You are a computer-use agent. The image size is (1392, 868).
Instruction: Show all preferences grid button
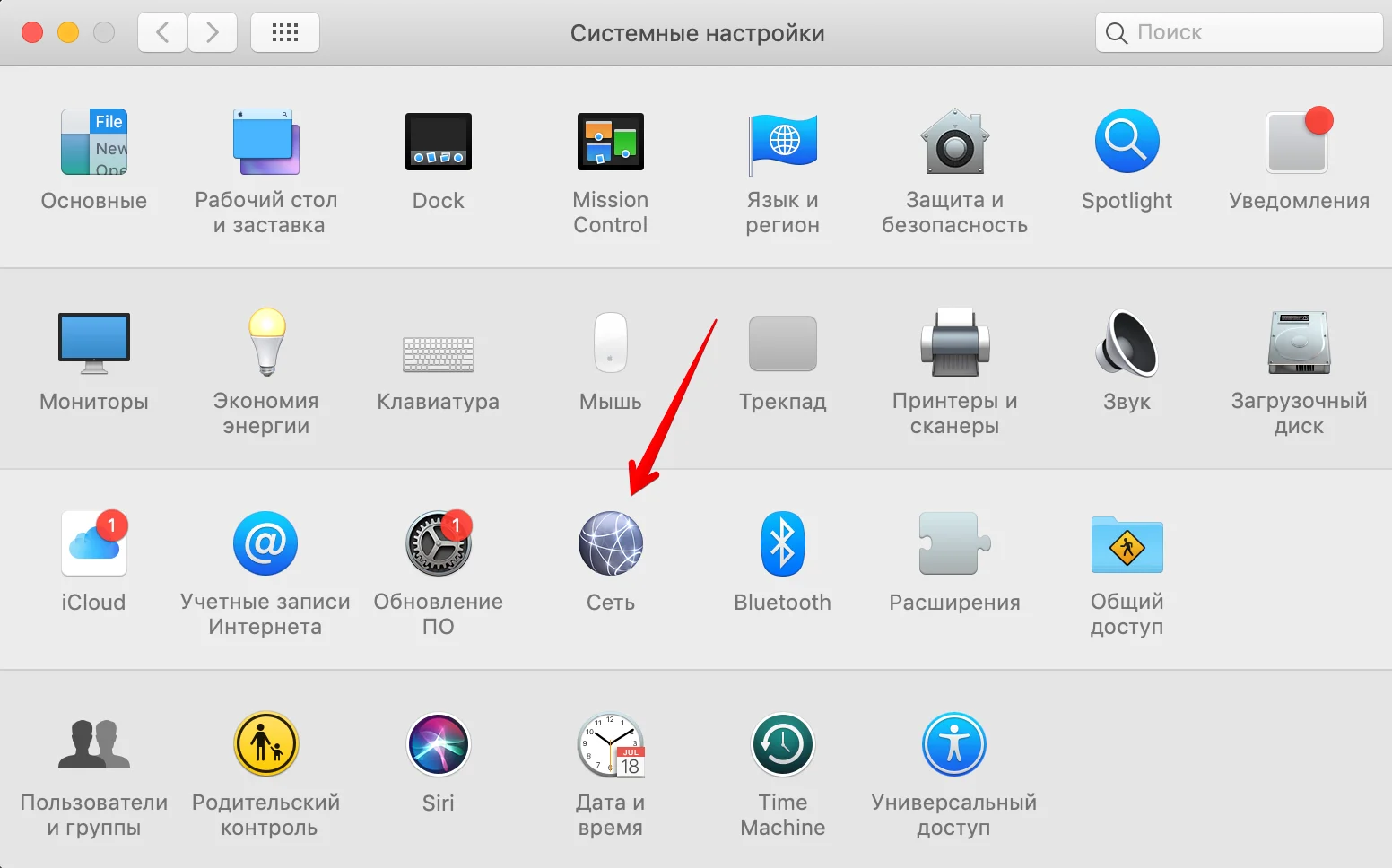[x=285, y=33]
